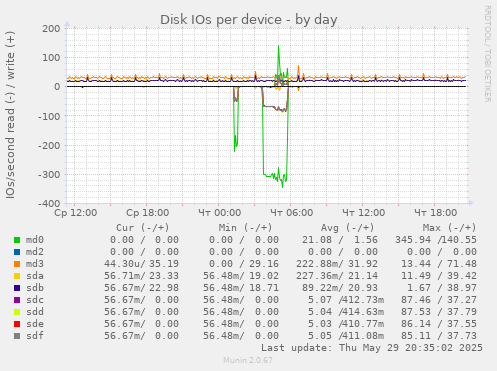Click the sdf gray legend swatch

(17, 336)
